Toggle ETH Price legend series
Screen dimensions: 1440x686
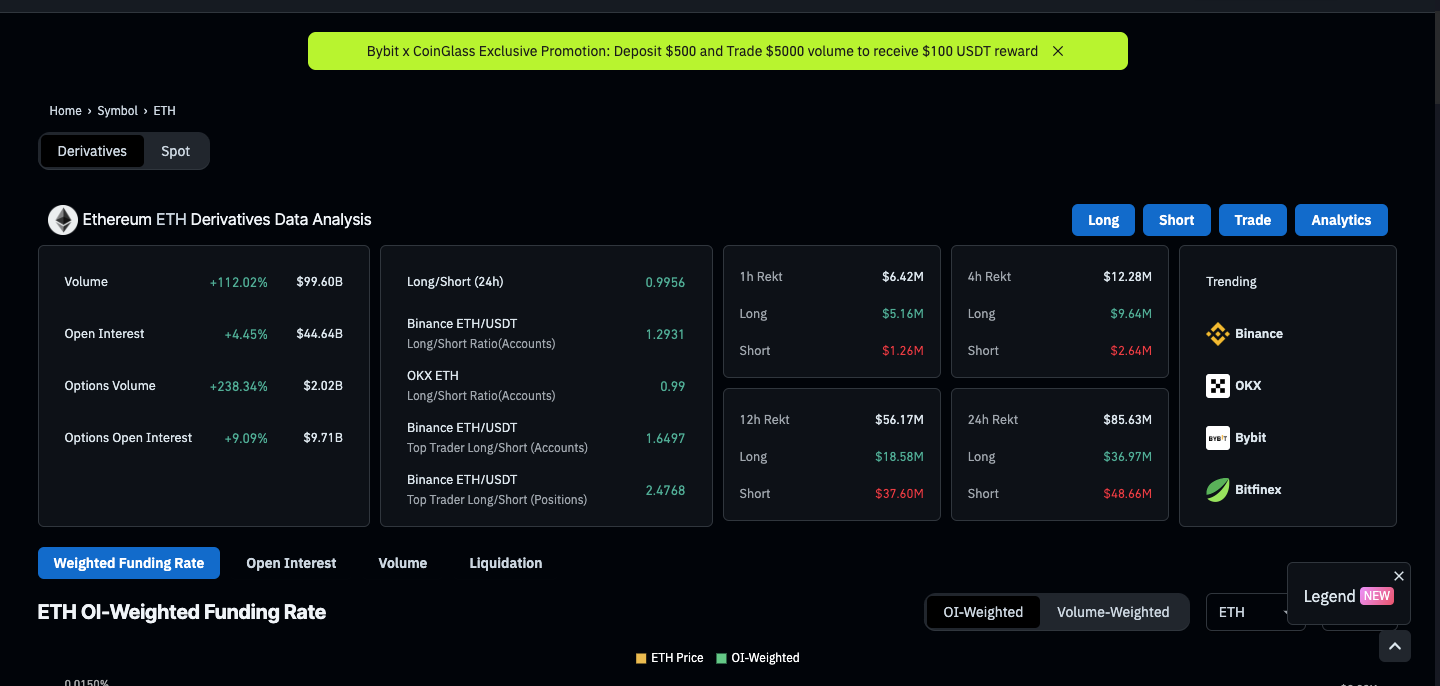670,658
